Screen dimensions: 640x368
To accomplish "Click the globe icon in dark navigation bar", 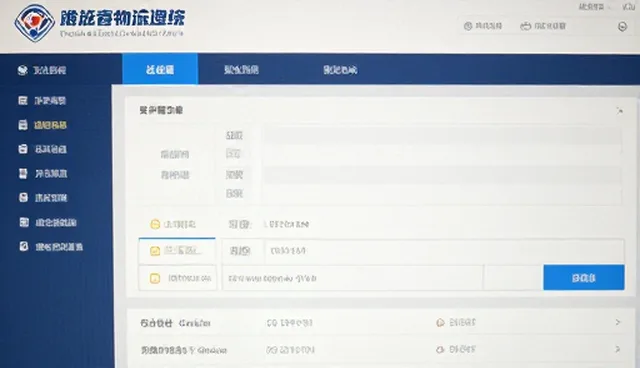I will click(x=22, y=70).
